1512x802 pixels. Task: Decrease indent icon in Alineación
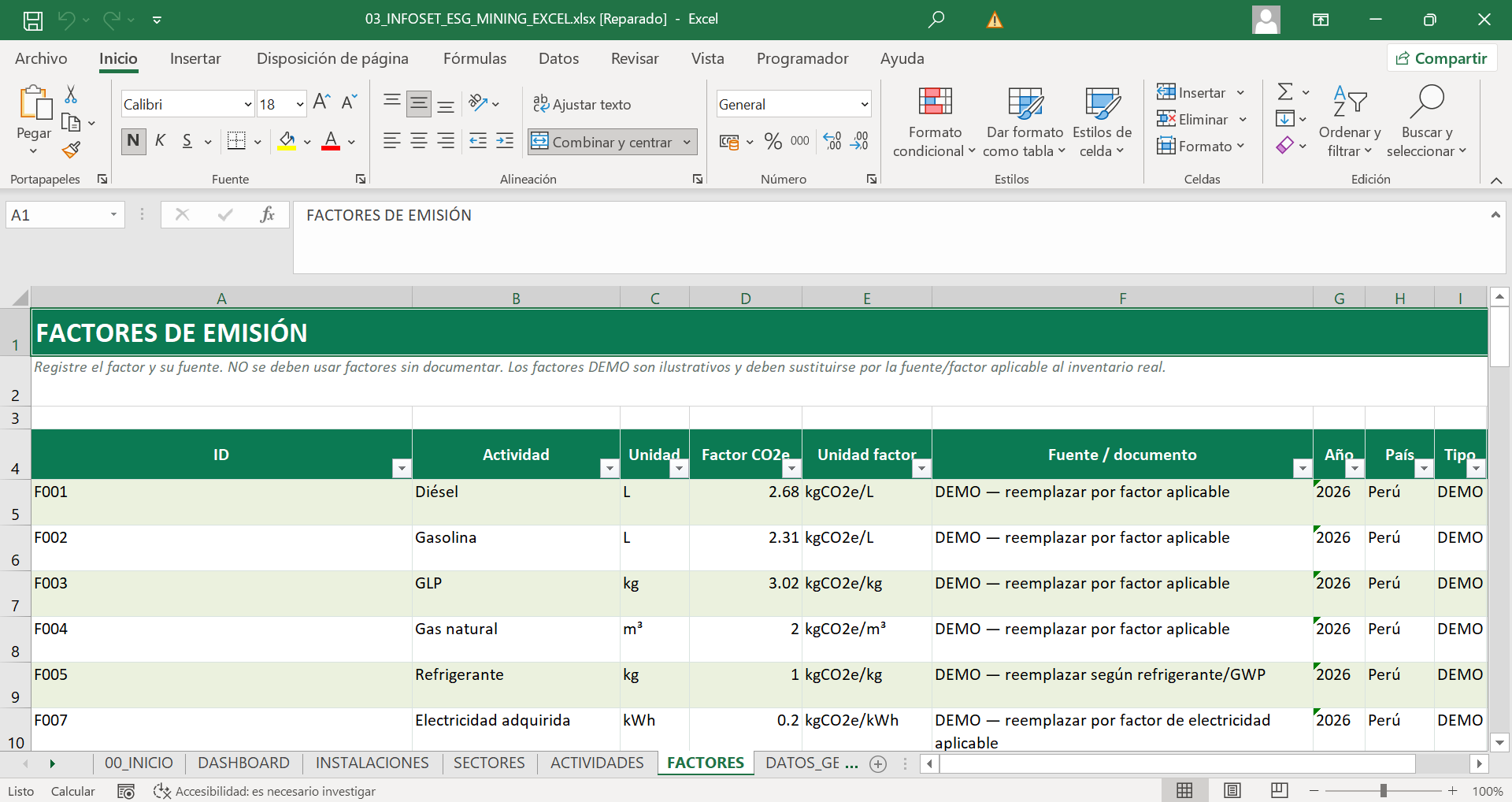pyautogui.click(x=478, y=141)
